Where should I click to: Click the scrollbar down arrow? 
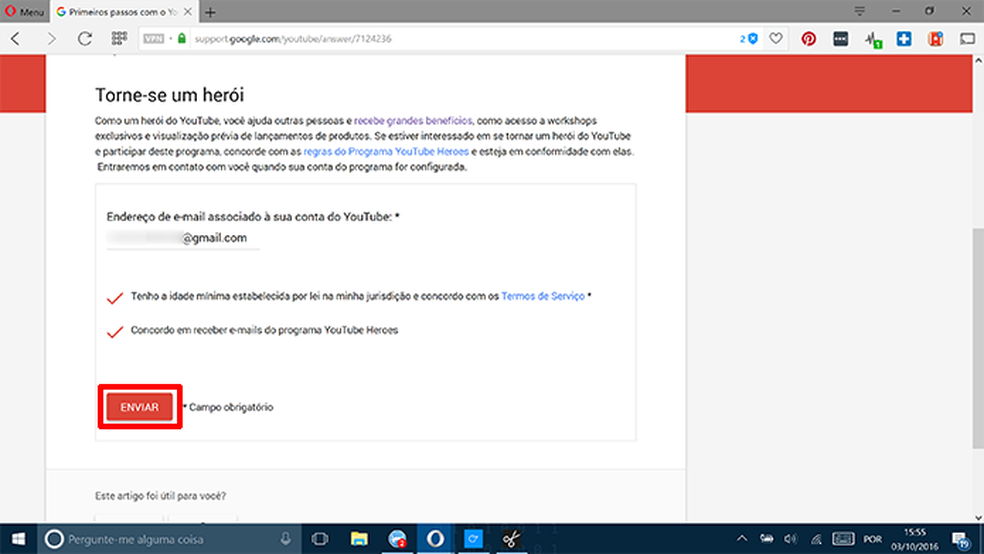978,518
